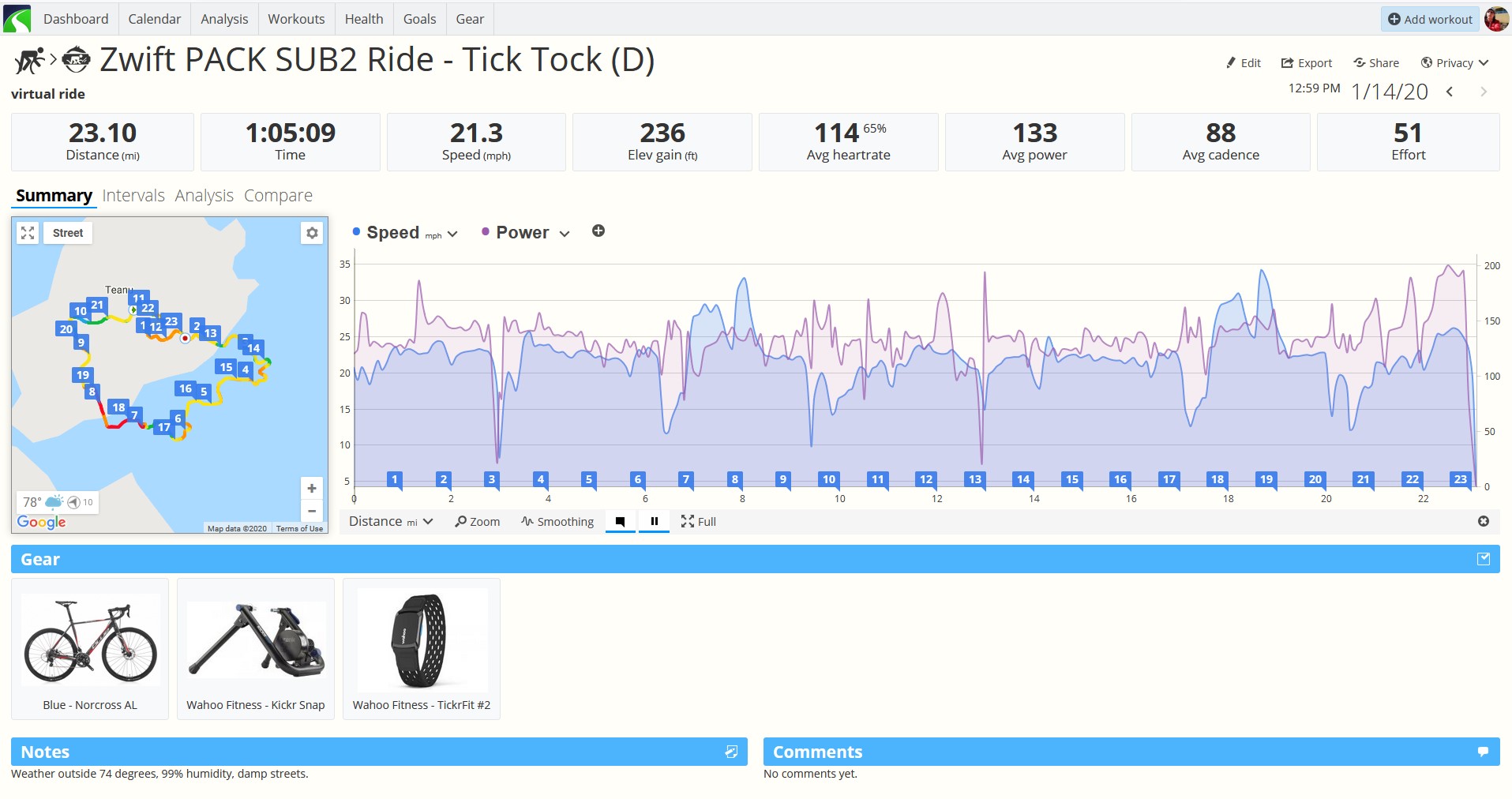Zoom in on the map
The height and width of the screenshot is (799, 1512).
click(x=312, y=488)
